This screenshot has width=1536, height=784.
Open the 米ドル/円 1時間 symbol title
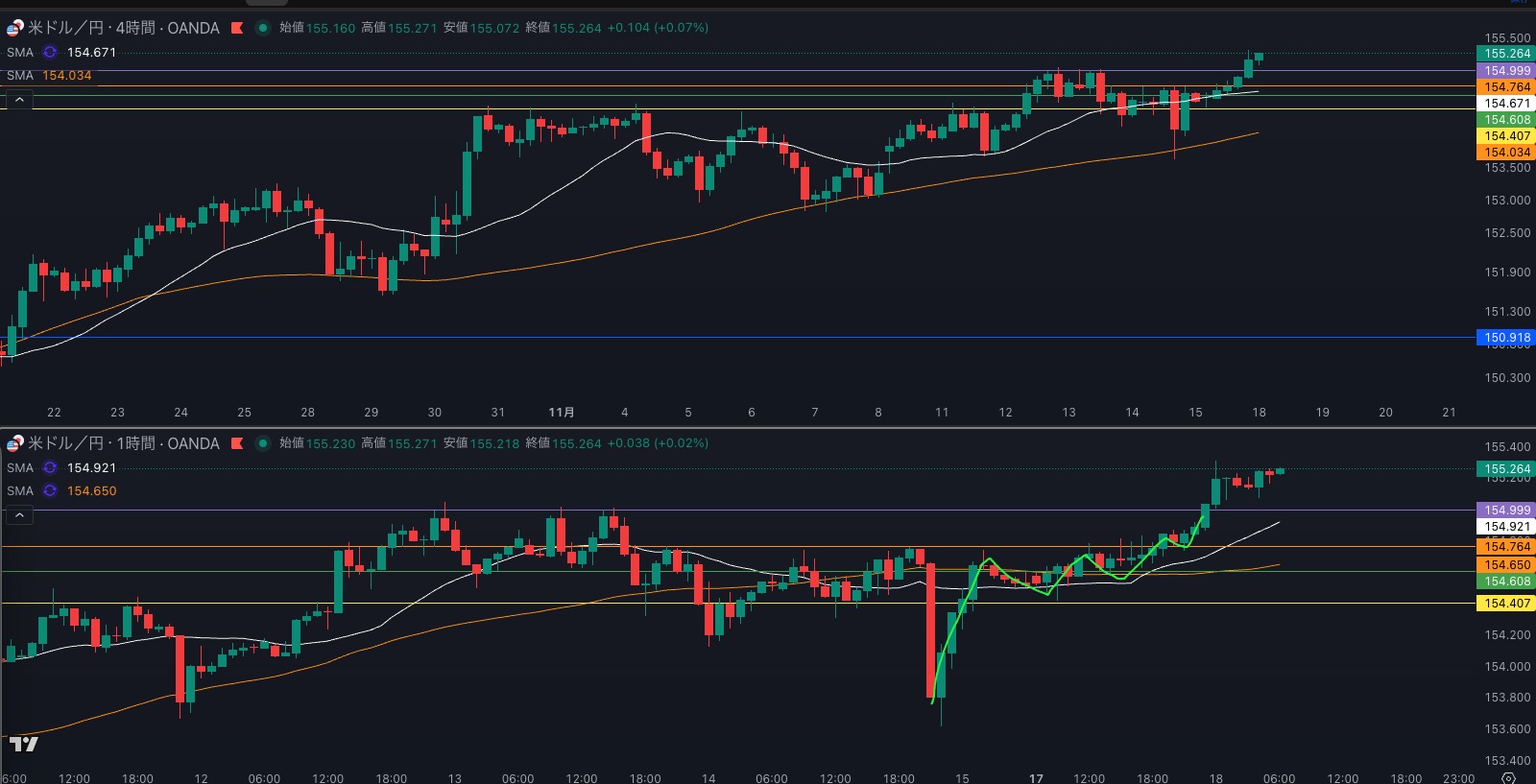(x=123, y=443)
